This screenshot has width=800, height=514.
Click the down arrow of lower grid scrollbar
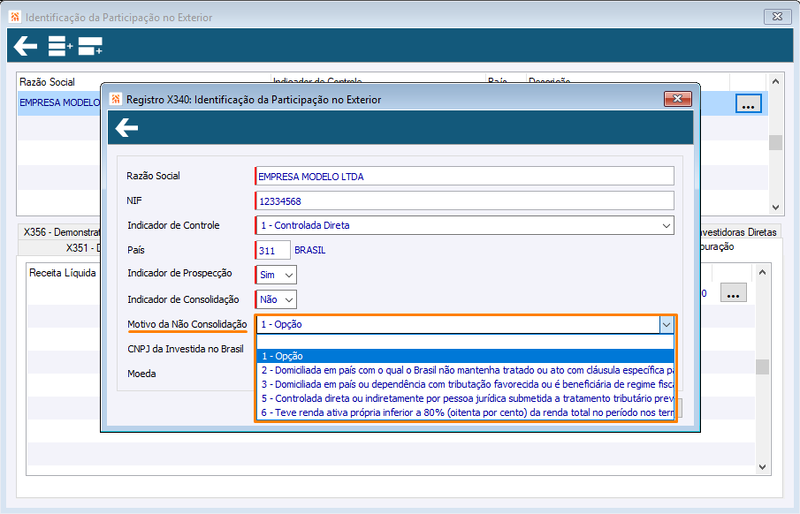[762, 467]
